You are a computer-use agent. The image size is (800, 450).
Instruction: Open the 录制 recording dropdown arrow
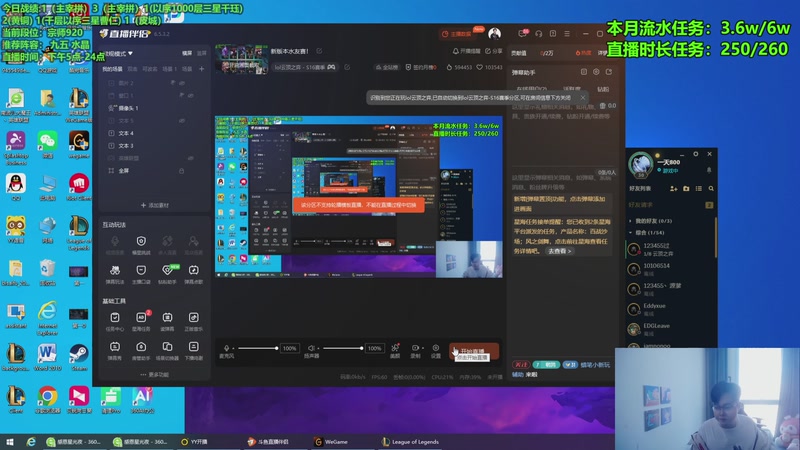421,348
